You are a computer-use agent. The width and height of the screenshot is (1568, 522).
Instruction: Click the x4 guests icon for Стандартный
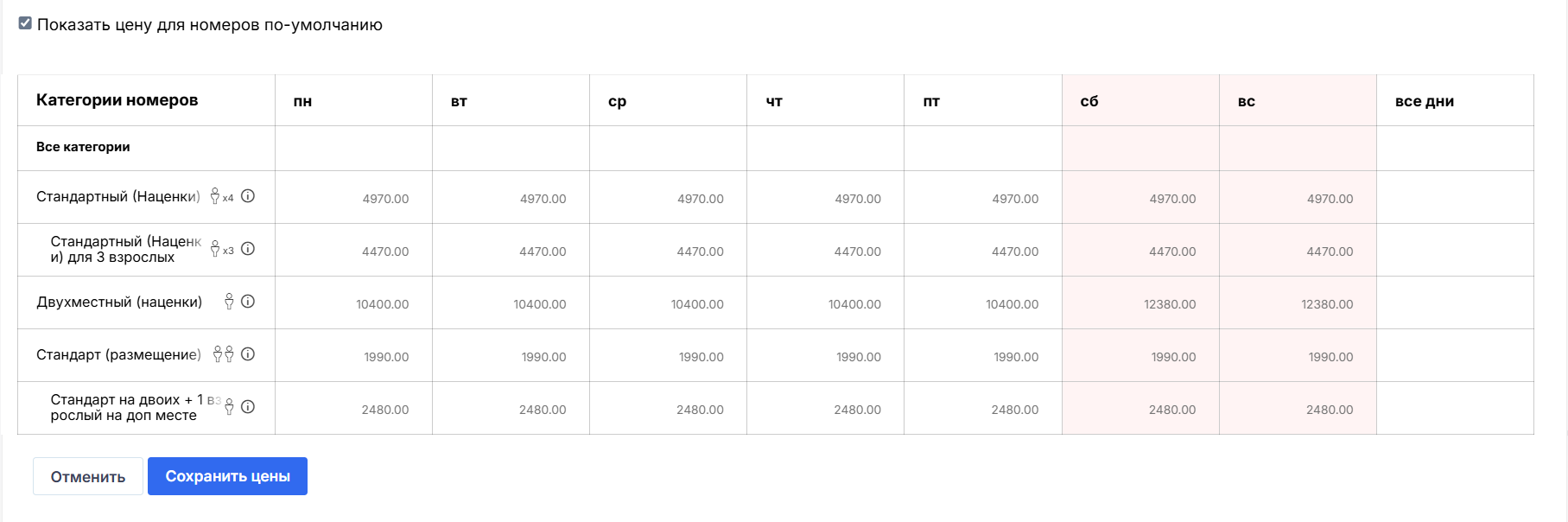click(221, 197)
